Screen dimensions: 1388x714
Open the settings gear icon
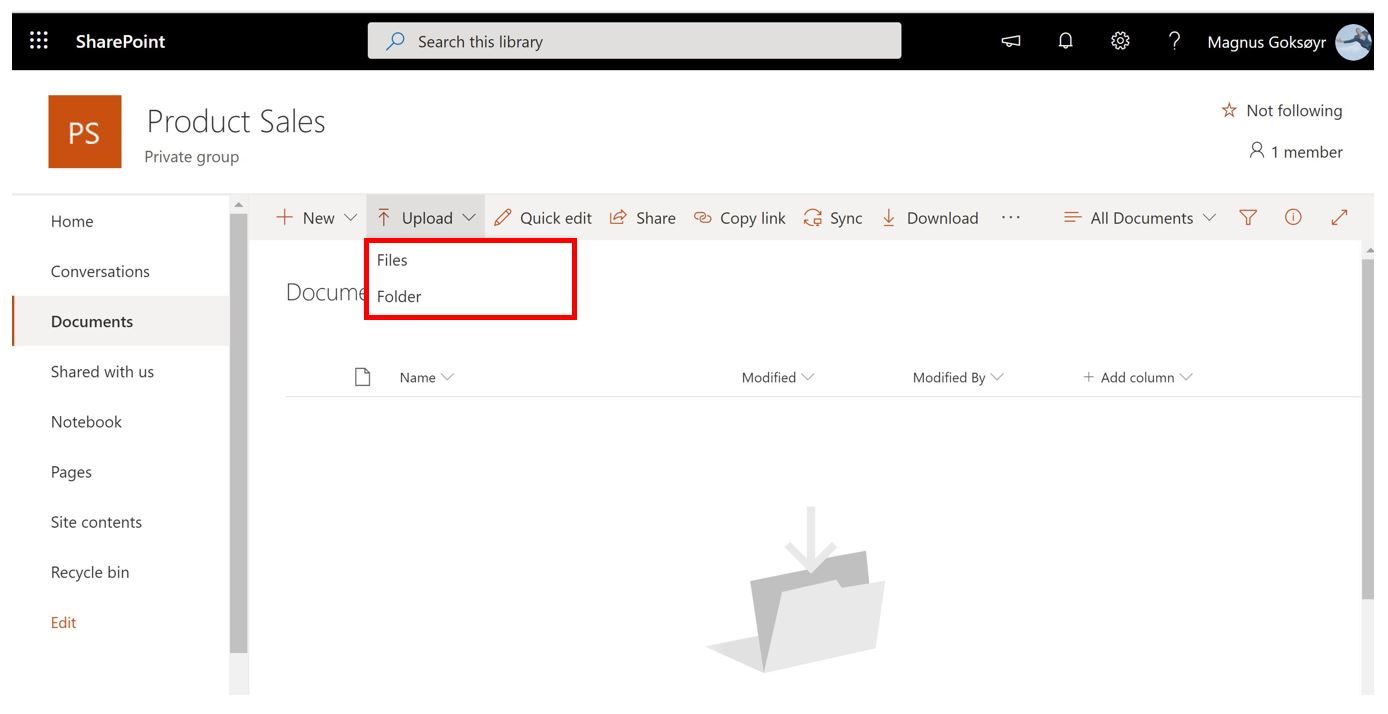1120,41
